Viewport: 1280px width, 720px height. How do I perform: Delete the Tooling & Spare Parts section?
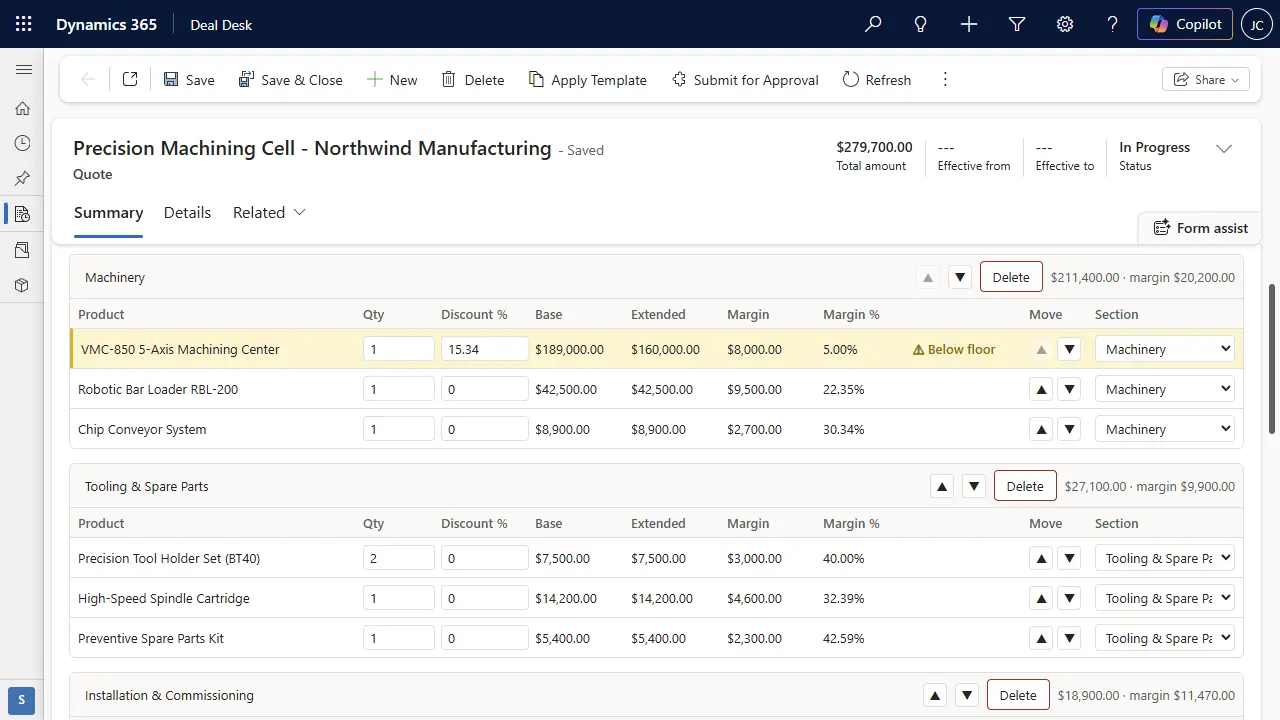tap(1025, 486)
